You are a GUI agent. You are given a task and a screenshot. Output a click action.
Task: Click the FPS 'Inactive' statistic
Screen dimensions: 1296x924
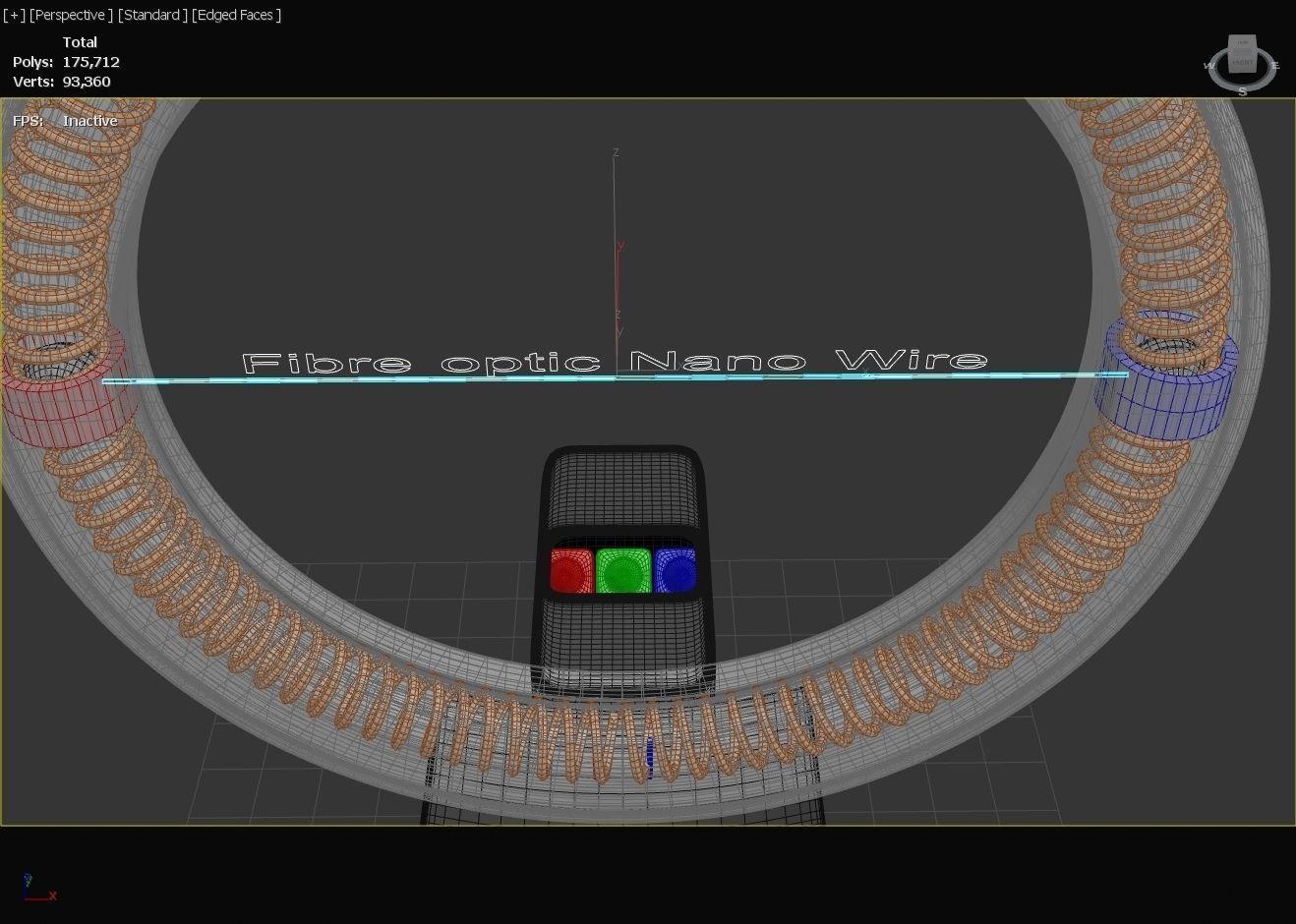(x=89, y=121)
